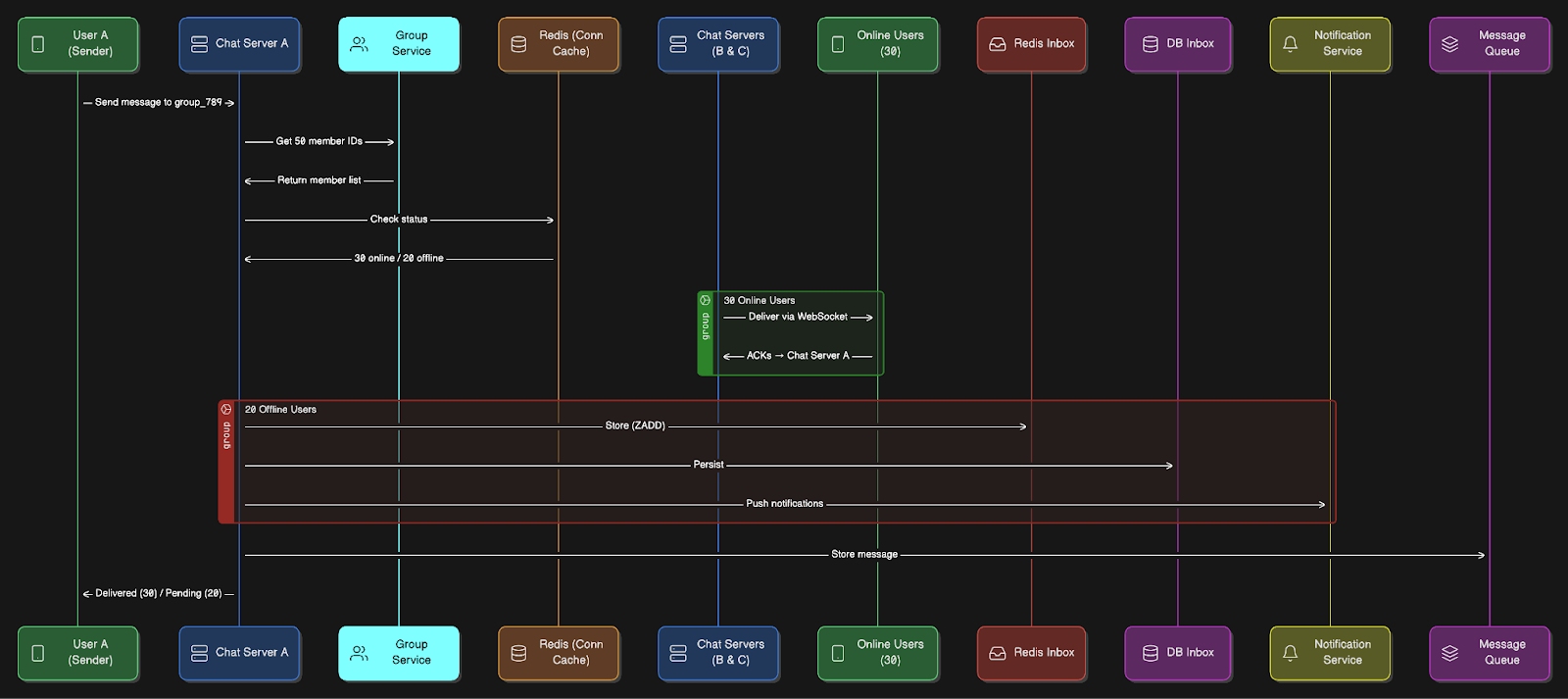Click the 'Deliver via WebSocket' message label
The height and width of the screenshot is (699, 1568).
798,317
